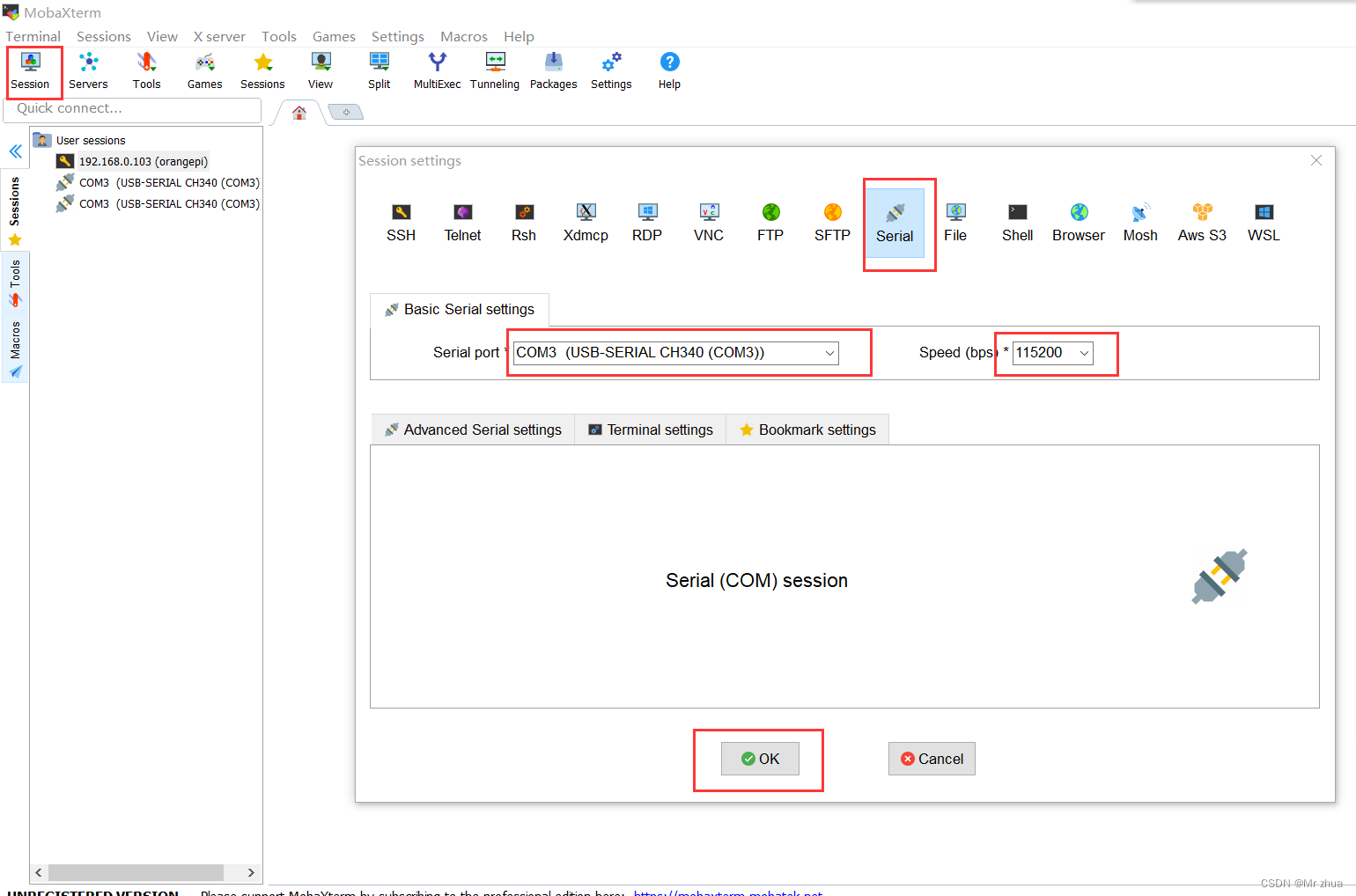This screenshot has width=1356, height=896.
Task: Open the Tools sidebar vertical tab
Action: pyautogui.click(x=15, y=283)
